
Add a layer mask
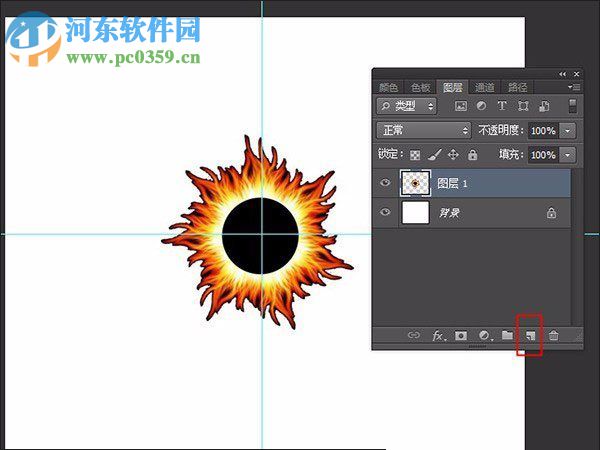click(461, 336)
